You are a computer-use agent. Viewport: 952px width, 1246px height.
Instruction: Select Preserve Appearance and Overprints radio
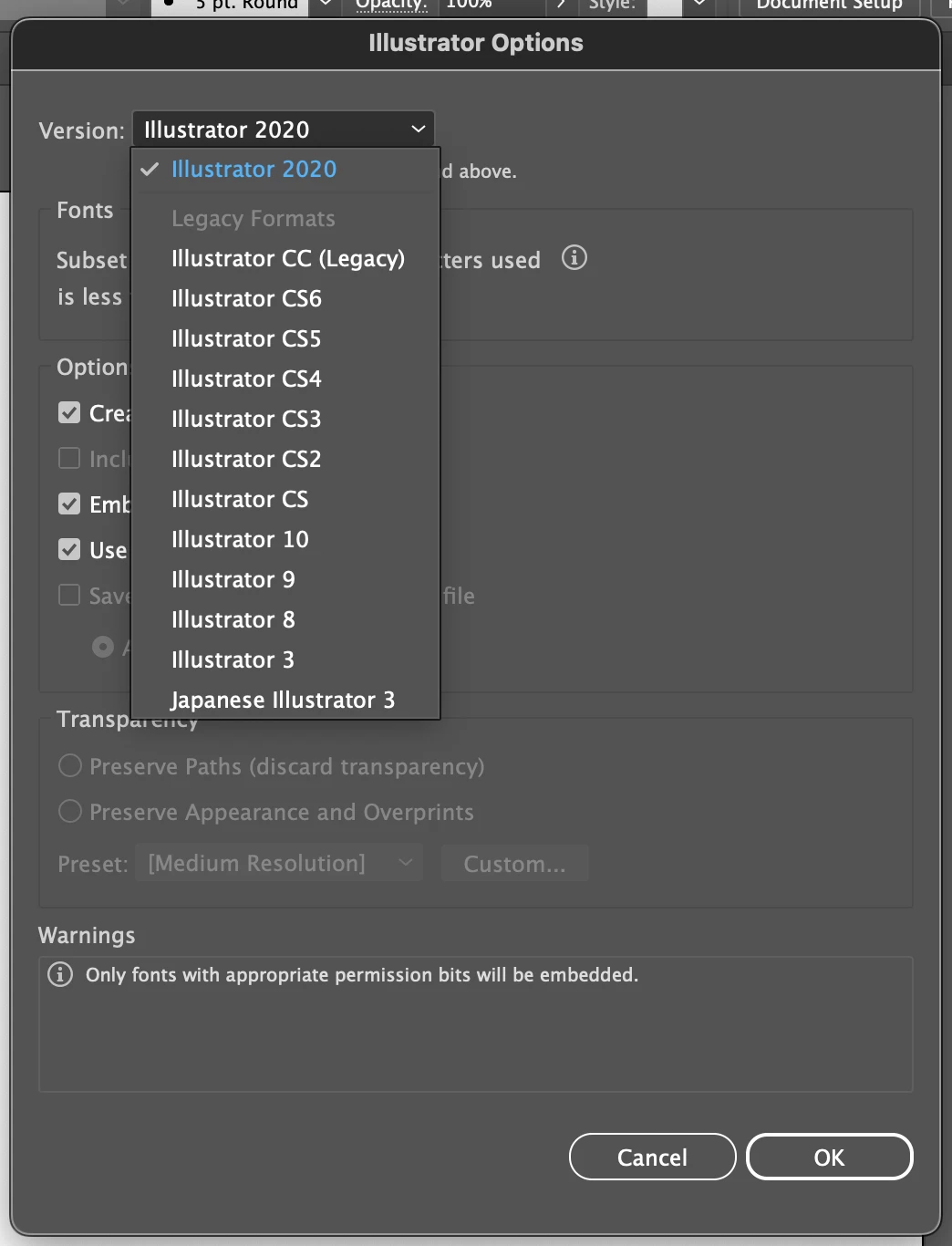(x=70, y=811)
